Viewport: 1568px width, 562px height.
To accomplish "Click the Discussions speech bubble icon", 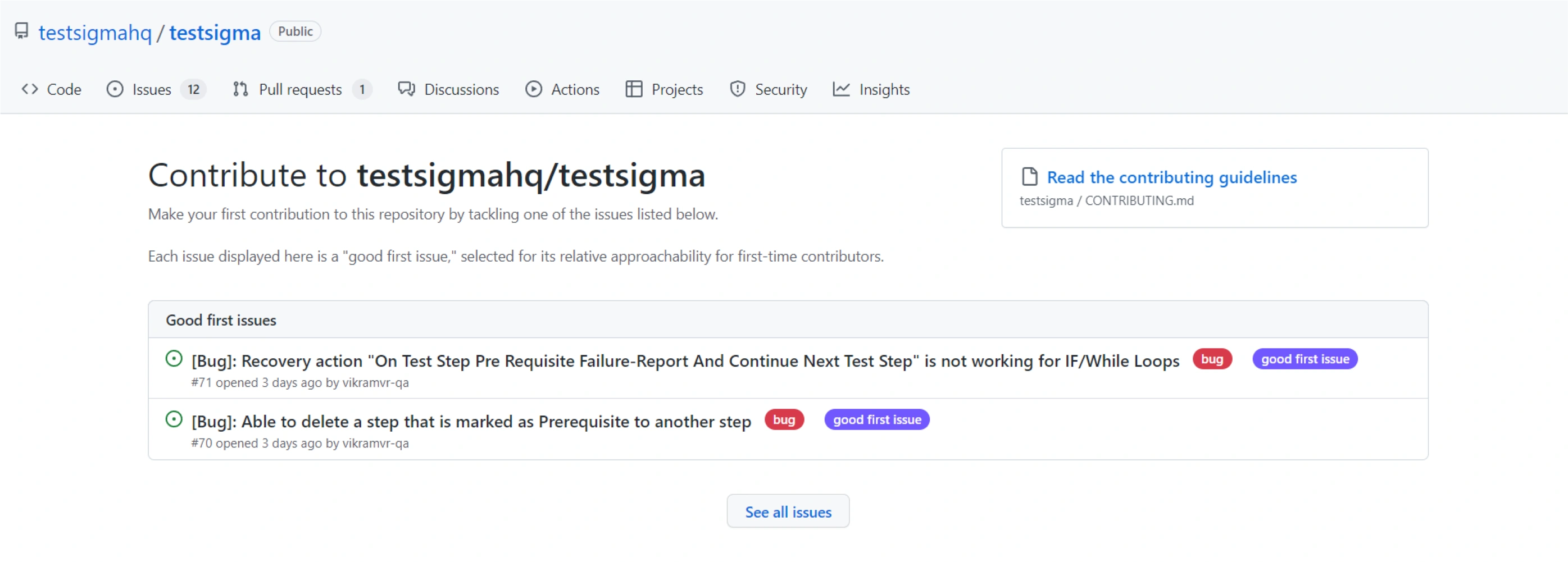I will (x=406, y=89).
